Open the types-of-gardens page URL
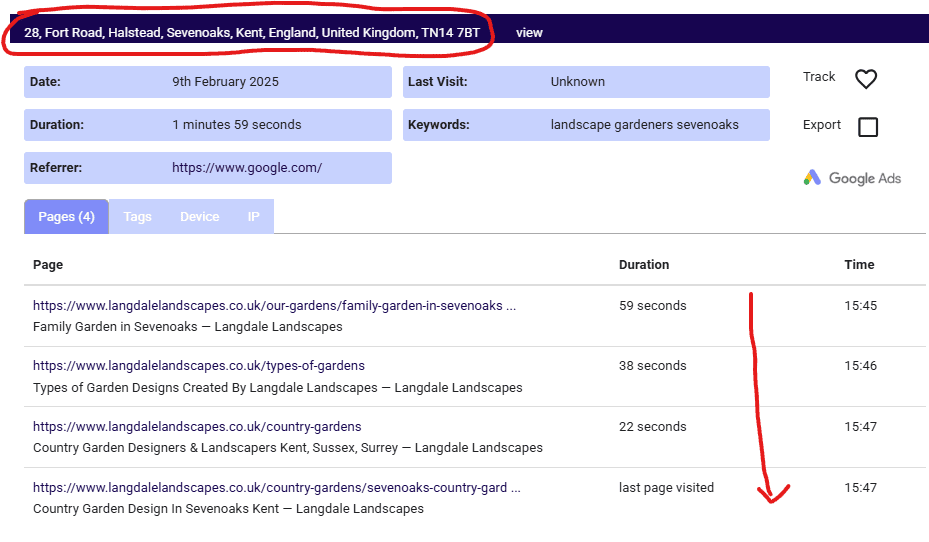This screenshot has height=542, width=929. click(198, 366)
